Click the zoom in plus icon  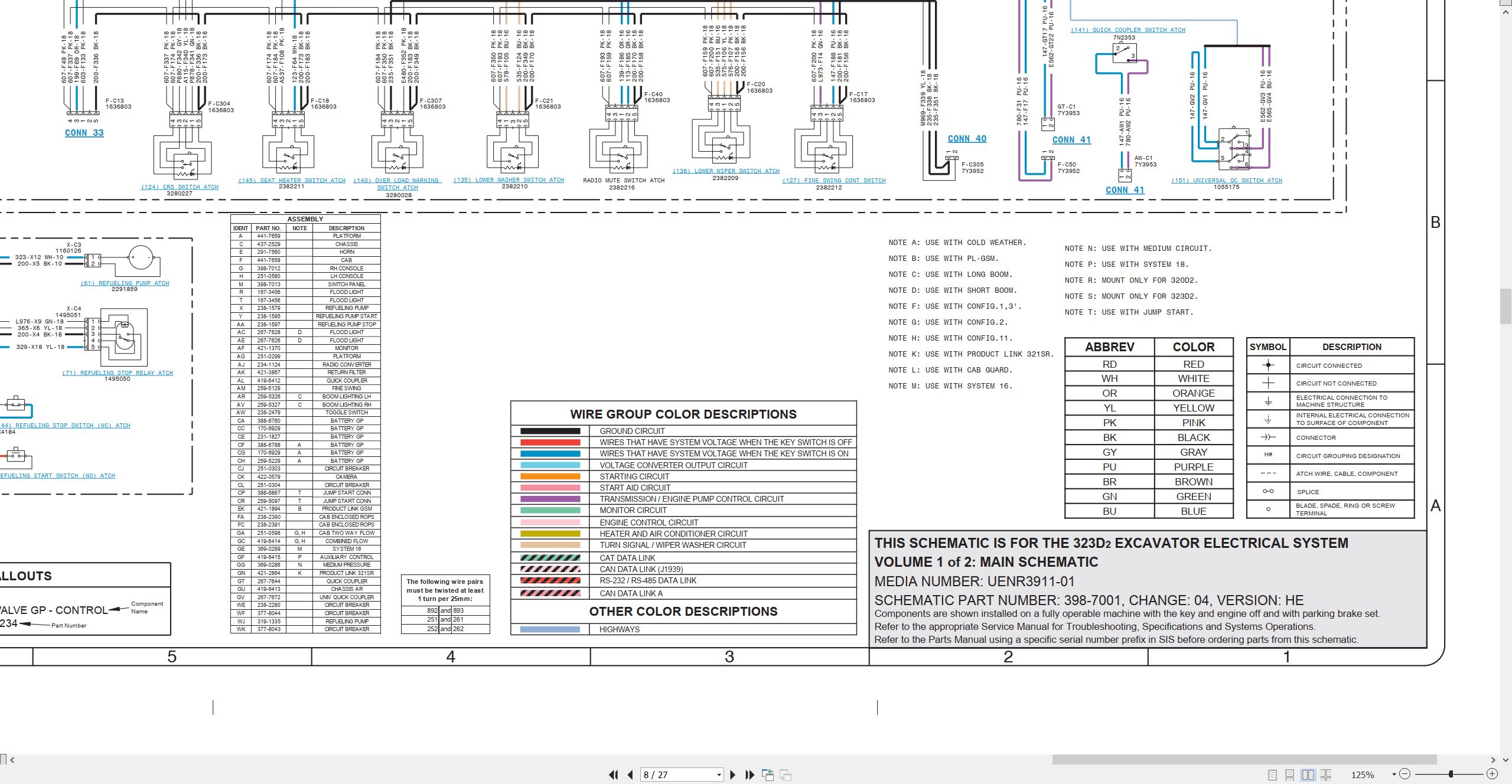point(1492,774)
